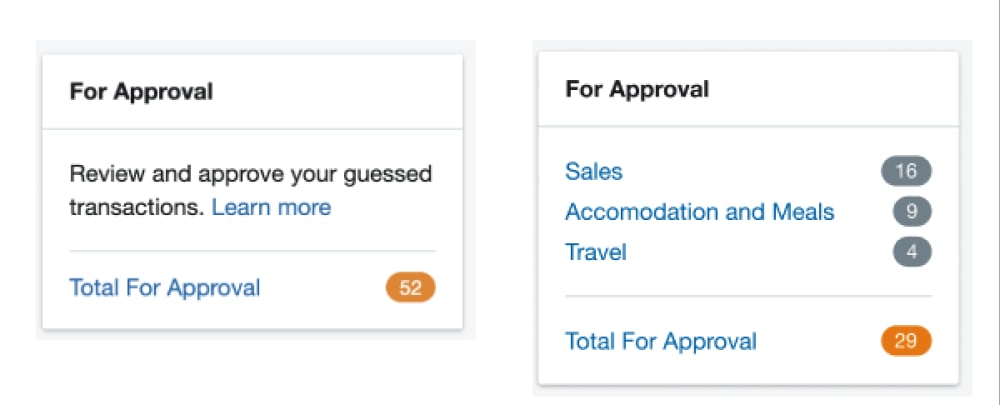Click blank area between the two cards
Image resolution: width=1000 pixels, height=405 pixels.
pyautogui.click(x=503, y=200)
